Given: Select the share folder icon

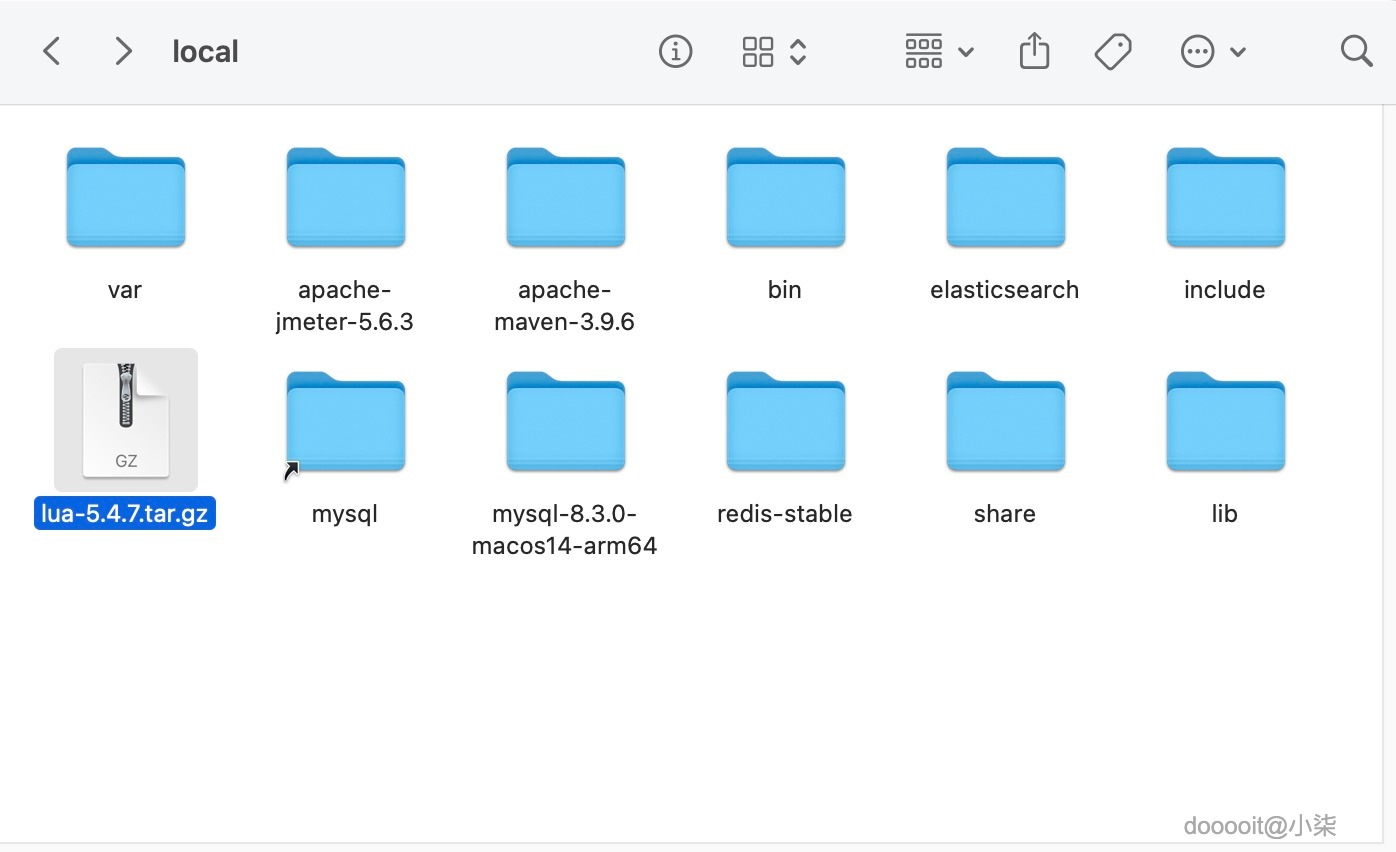Looking at the screenshot, I should point(1006,421).
